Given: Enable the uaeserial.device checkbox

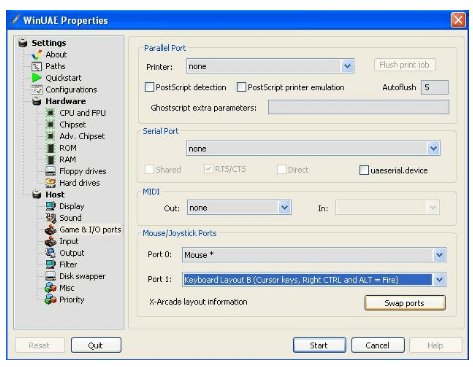Looking at the screenshot, I should 364,170.
